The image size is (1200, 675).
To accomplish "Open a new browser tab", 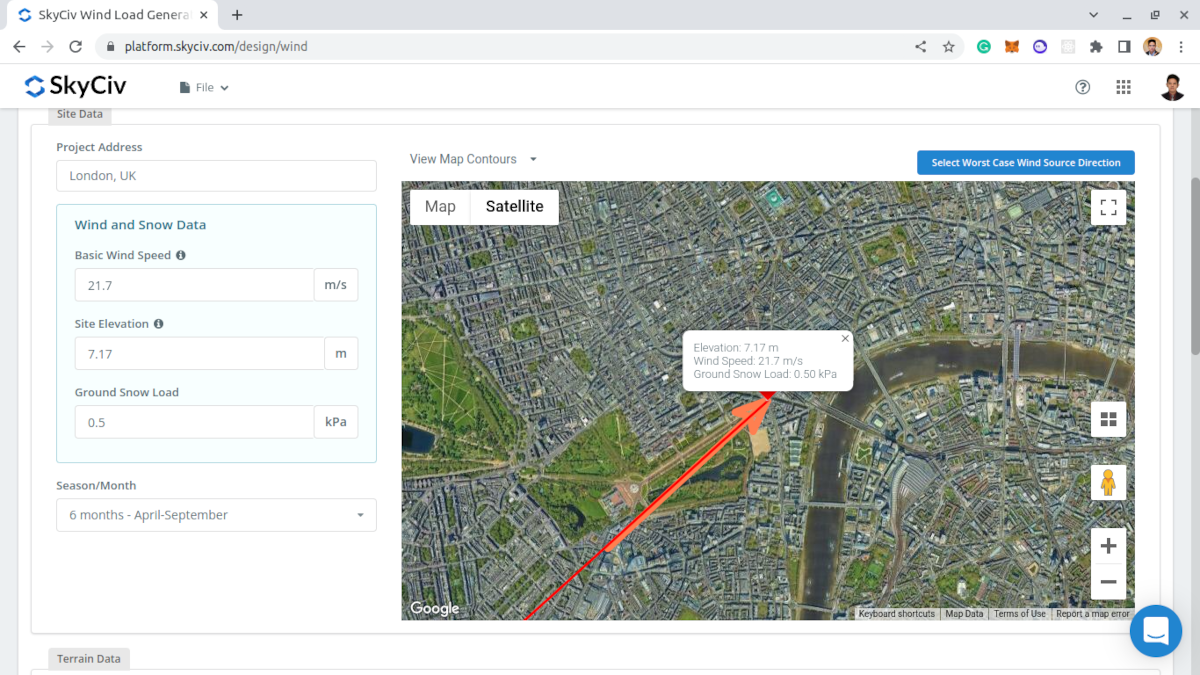I will [237, 15].
